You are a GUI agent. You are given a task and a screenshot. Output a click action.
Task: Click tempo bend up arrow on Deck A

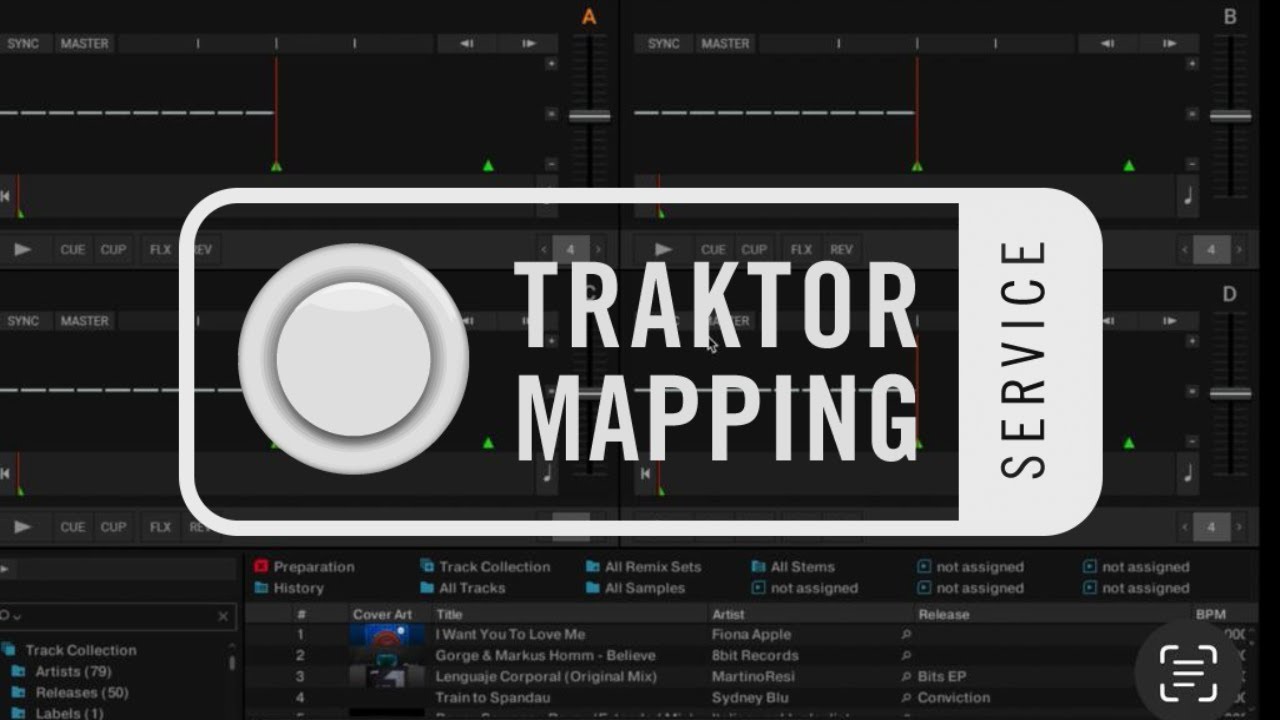(528, 44)
